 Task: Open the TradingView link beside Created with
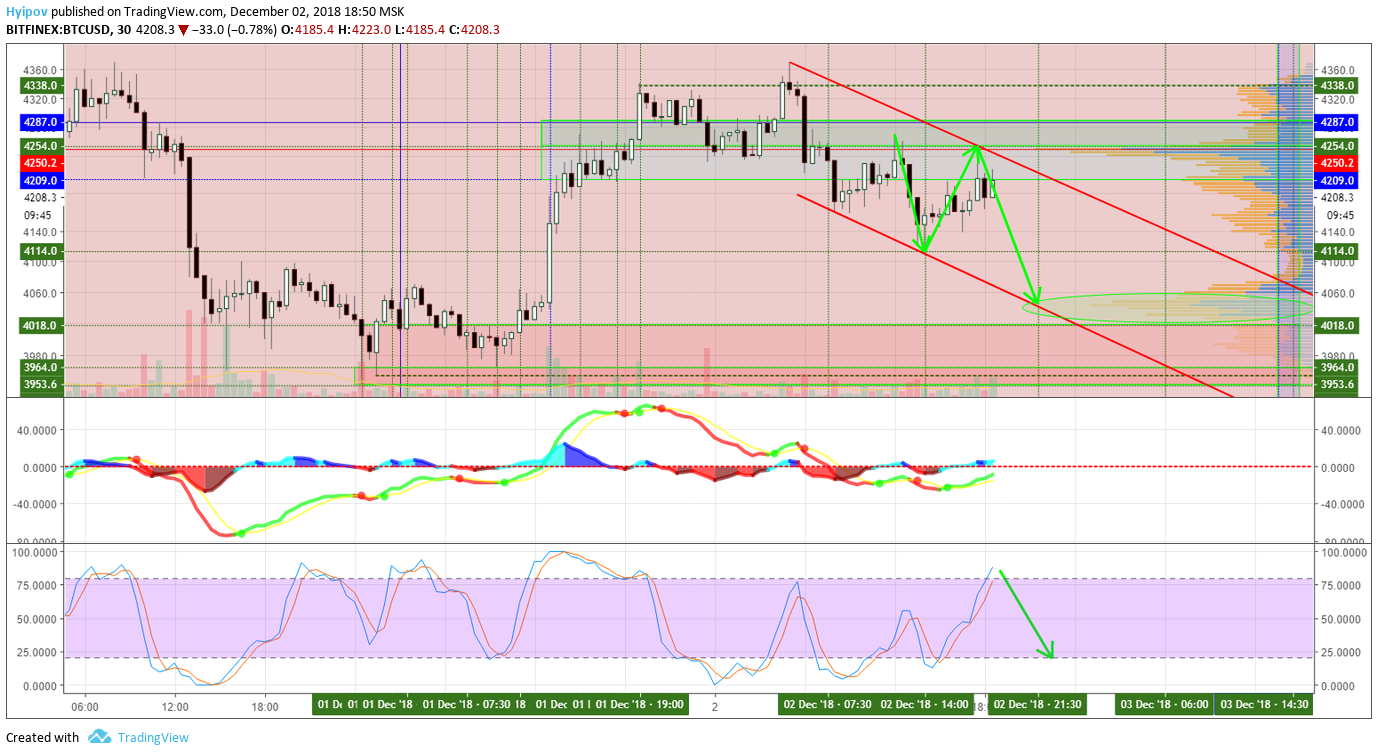tap(153, 738)
